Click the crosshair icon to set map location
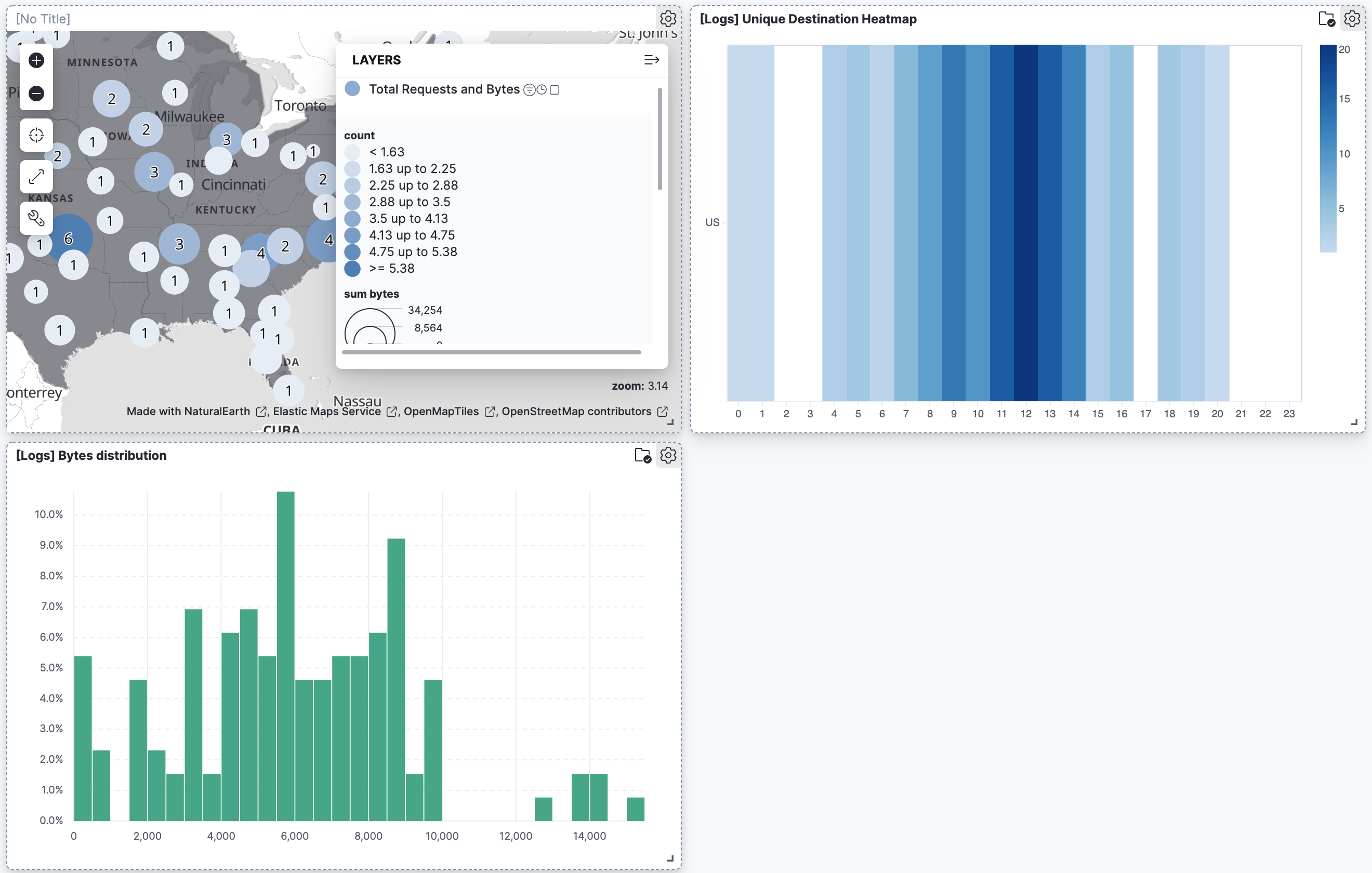This screenshot has height=873, width=1372. [36, 135]
